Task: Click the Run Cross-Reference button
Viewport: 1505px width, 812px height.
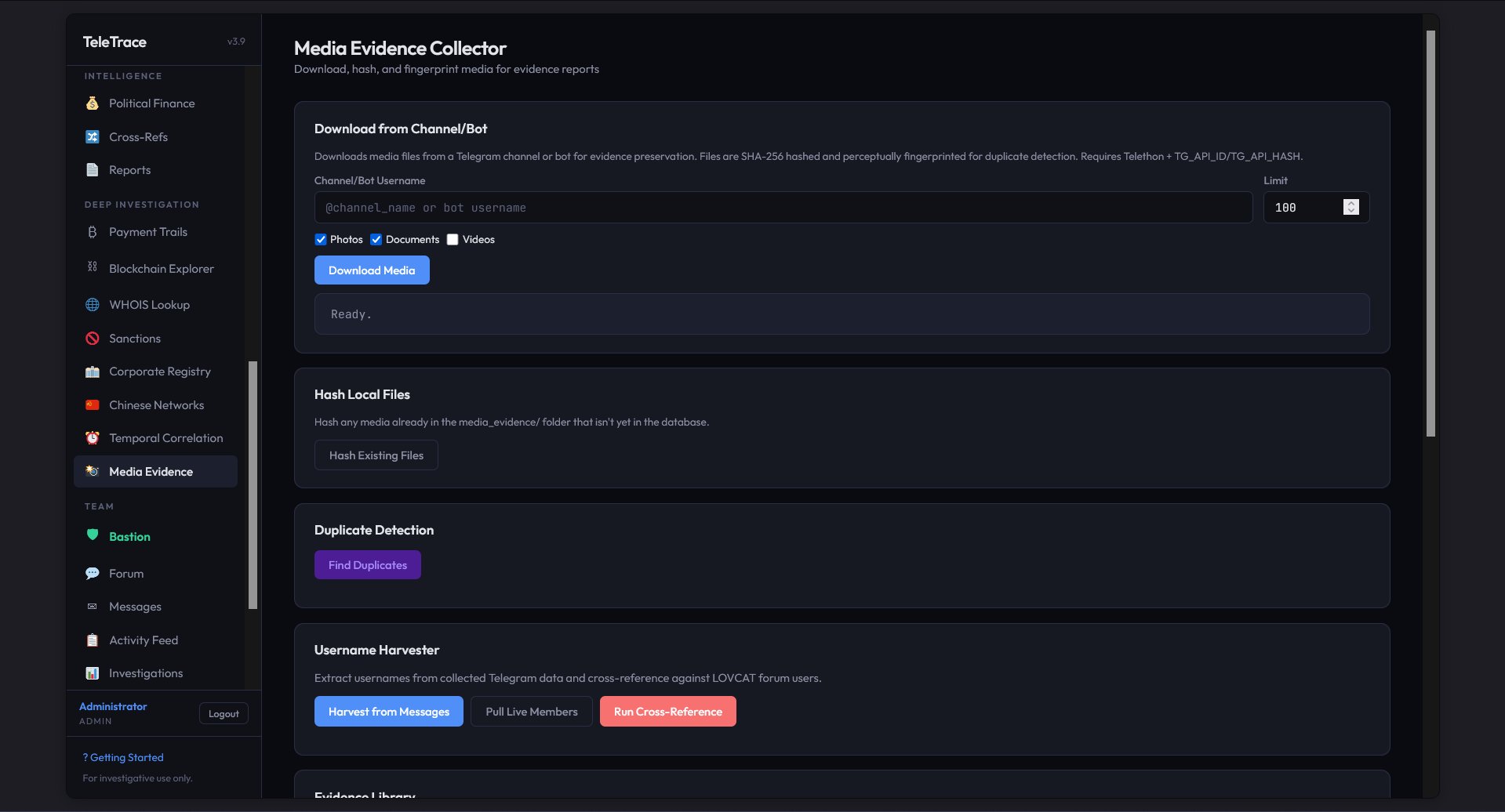Action: tap(667, 712)
